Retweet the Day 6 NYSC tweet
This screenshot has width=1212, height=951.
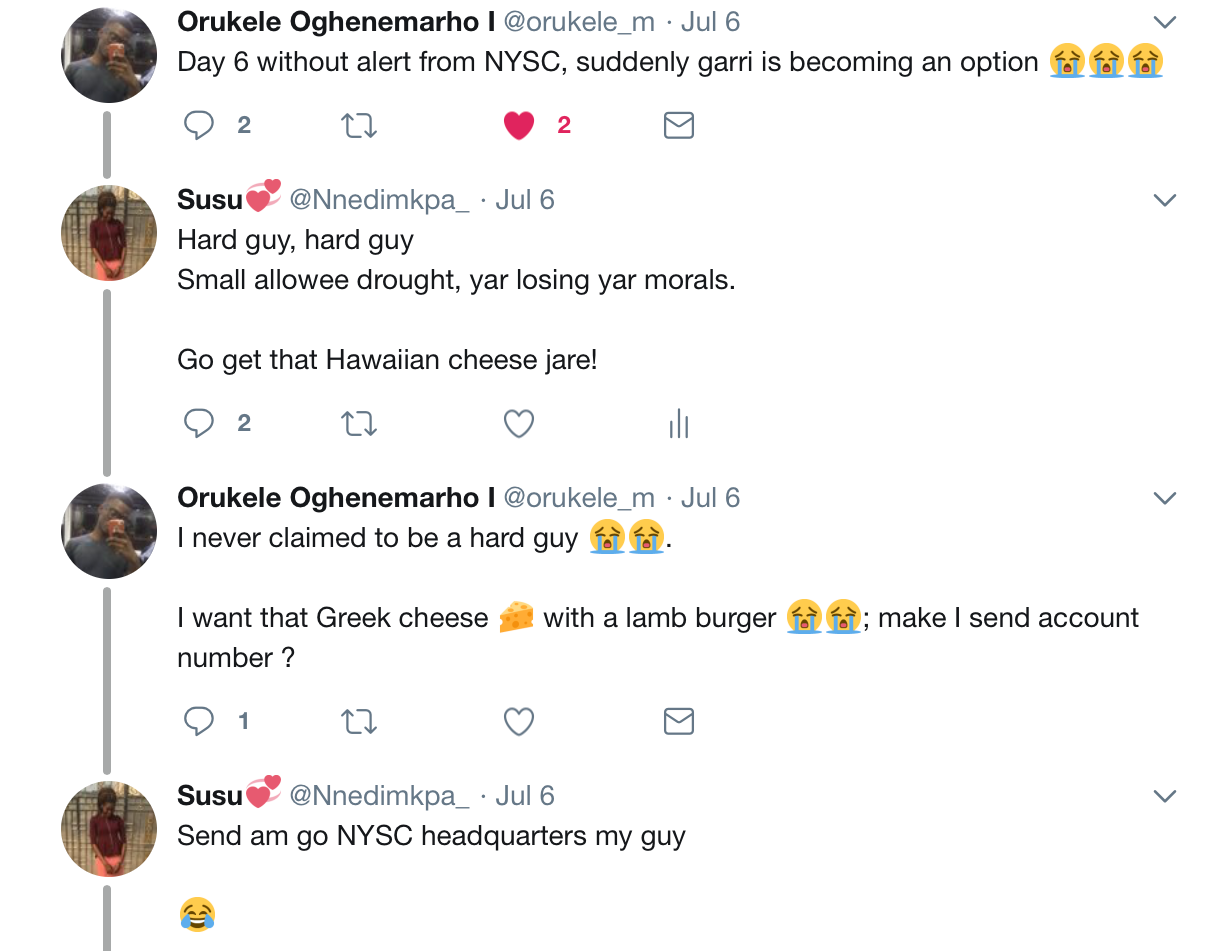pos(359,125)
